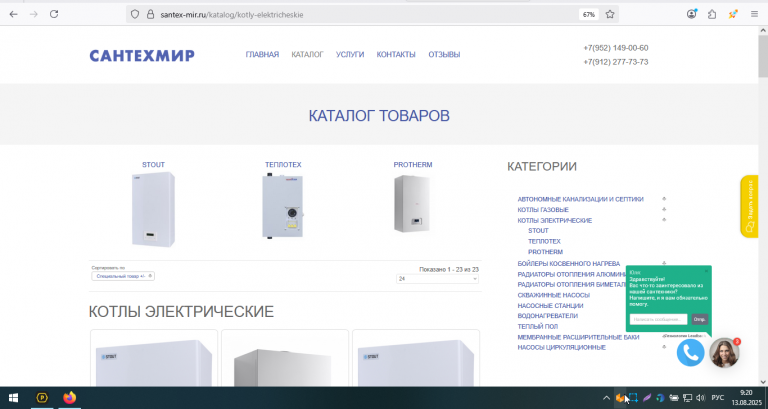Click the yellow ask-a-question side tab

point(749,206)
